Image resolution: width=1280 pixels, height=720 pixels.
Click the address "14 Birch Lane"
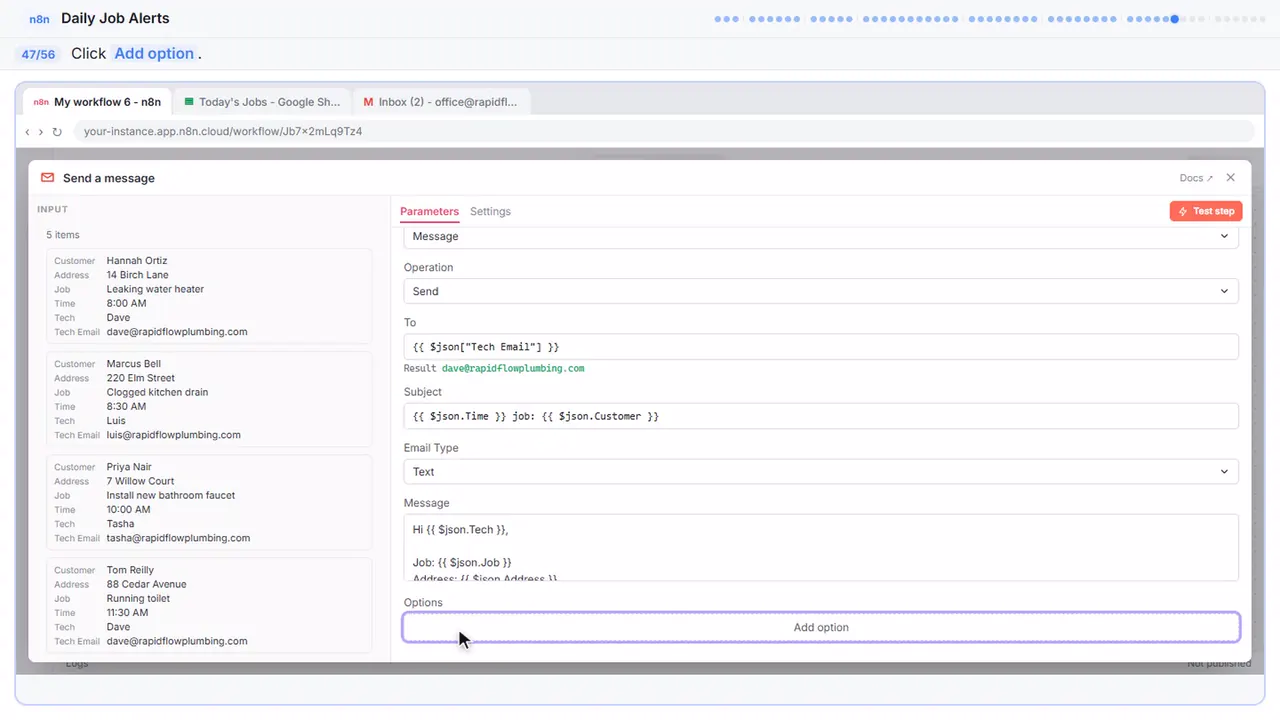pos(138,275)
